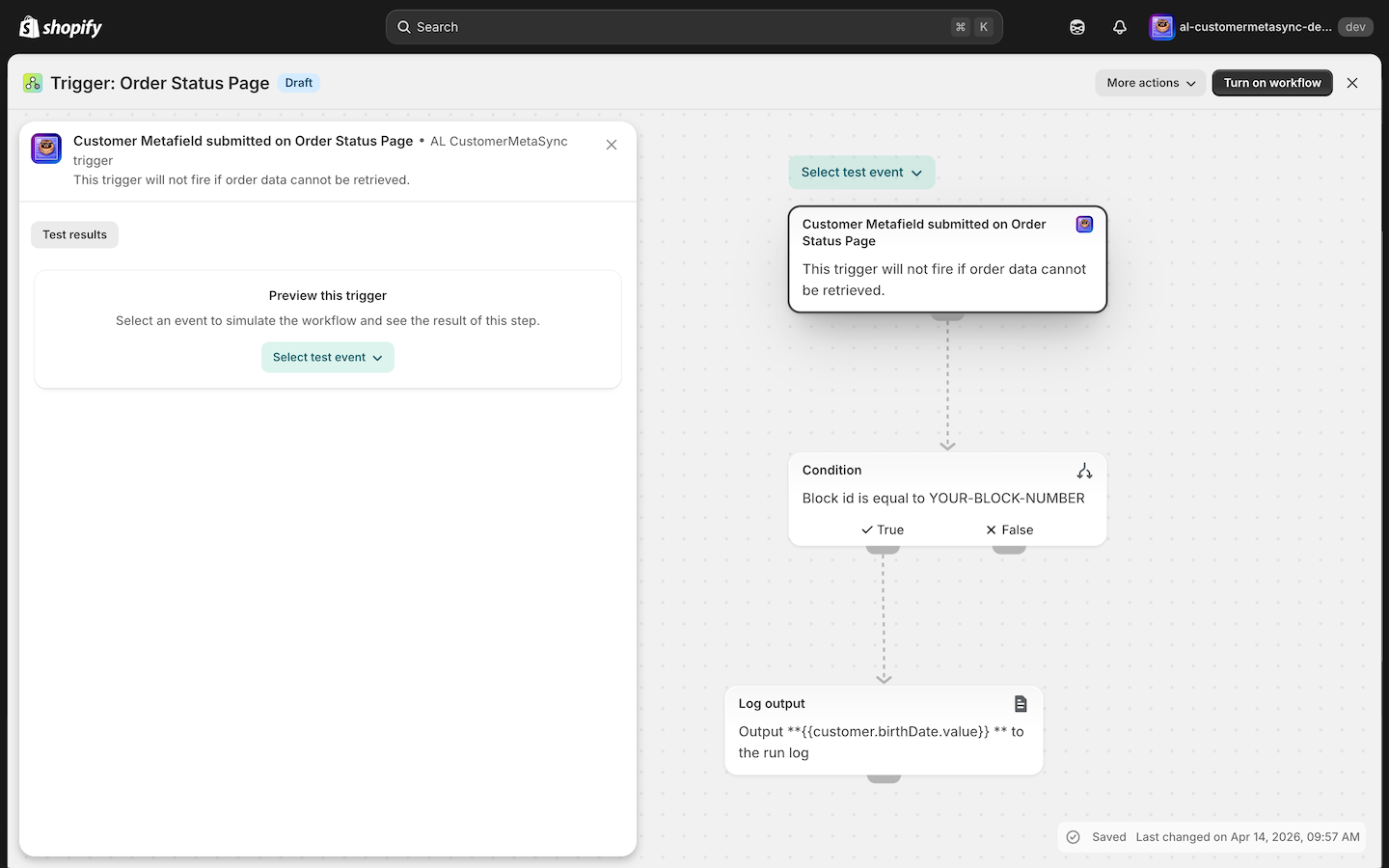Open Select test event dropdown above canvas
The height and width of the screenshot is (868, 1389).
click(861, 173)
